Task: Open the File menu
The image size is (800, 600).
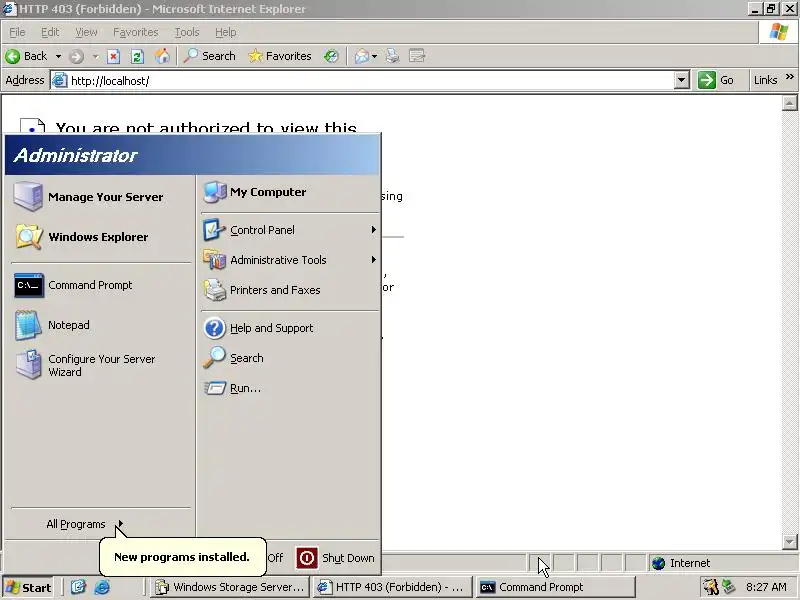Action: coord(17,32)
